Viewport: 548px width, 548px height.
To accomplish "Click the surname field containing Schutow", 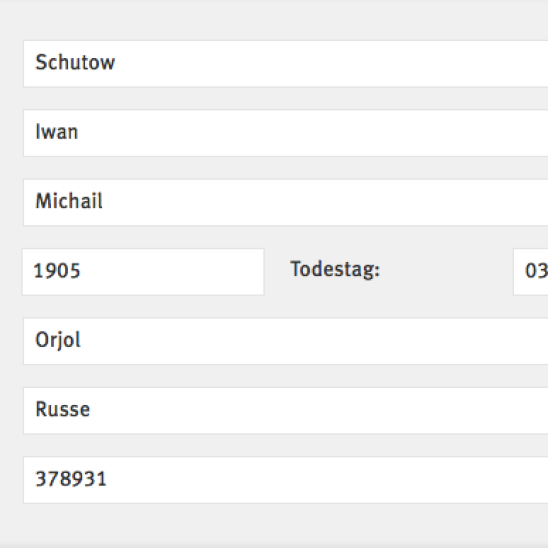I will pos(286,64).
